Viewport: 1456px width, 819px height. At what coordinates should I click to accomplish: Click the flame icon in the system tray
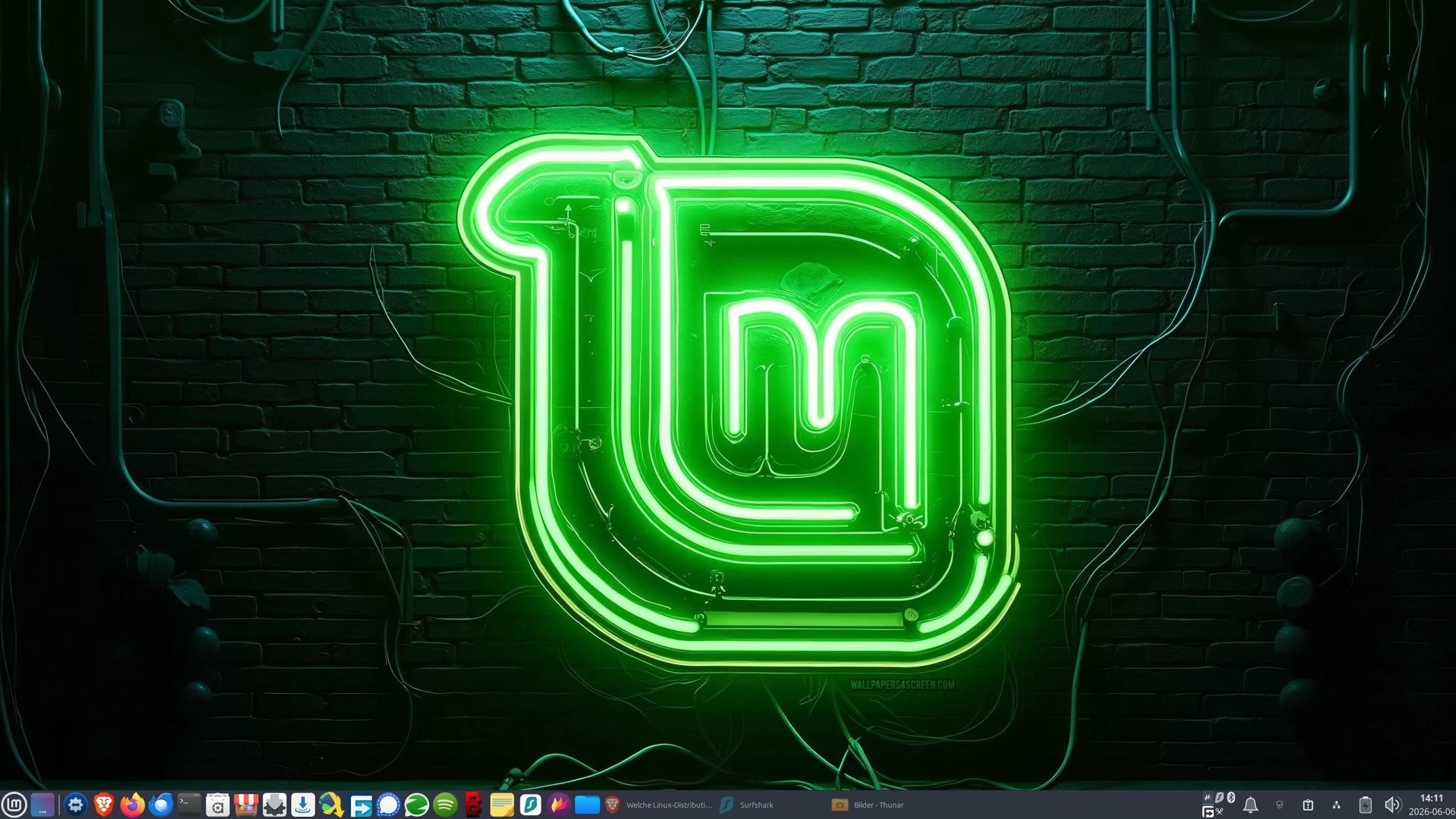1208,798
